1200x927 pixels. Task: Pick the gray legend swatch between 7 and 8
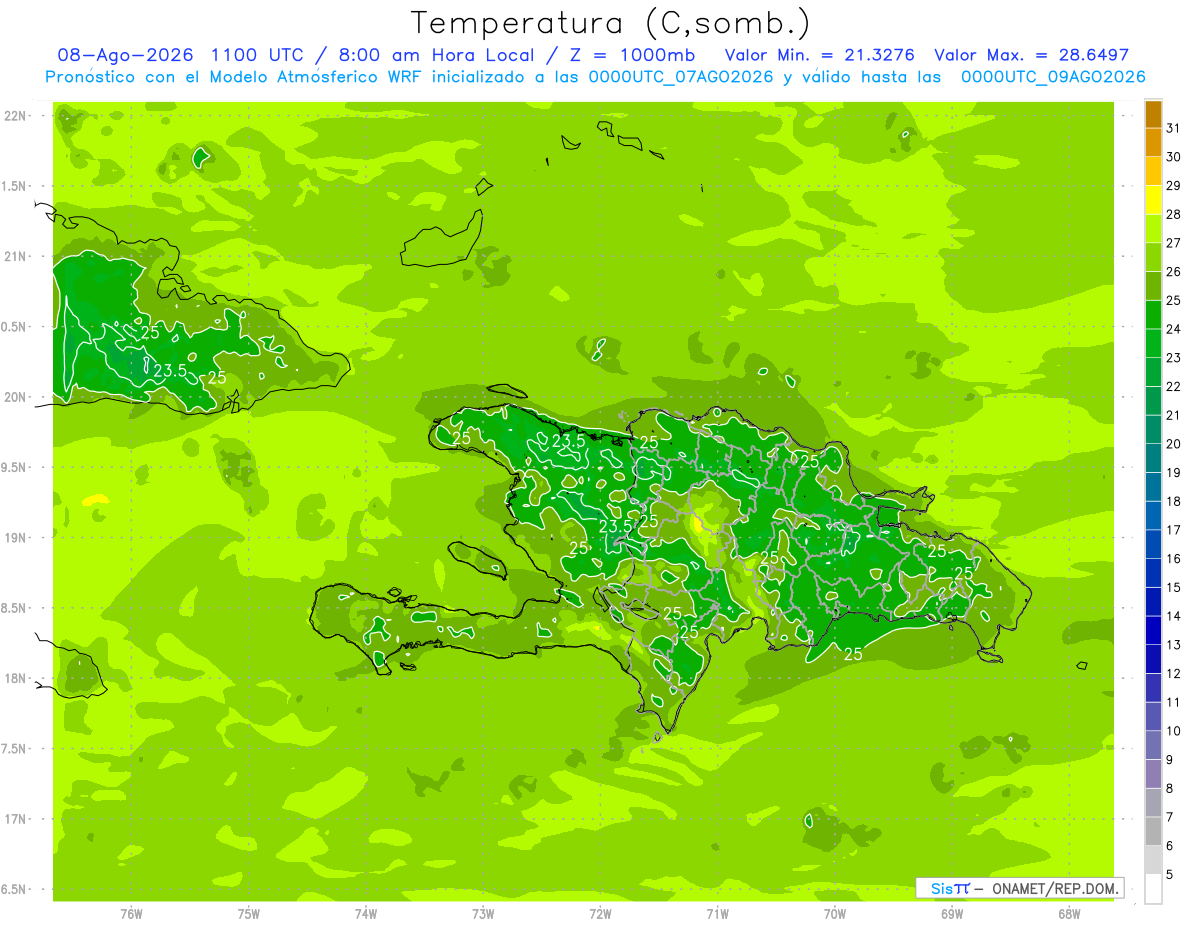click(x=1153, y=802)
